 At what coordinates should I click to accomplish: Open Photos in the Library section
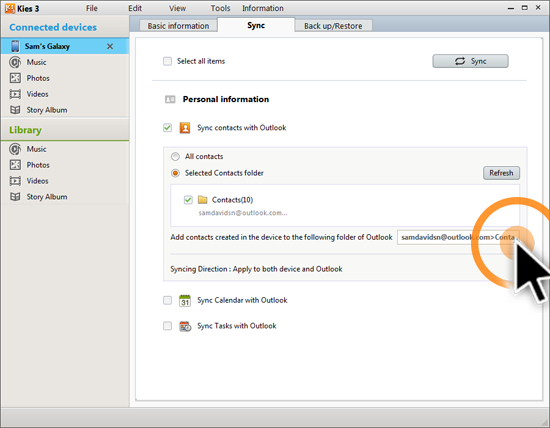(38, 165)
